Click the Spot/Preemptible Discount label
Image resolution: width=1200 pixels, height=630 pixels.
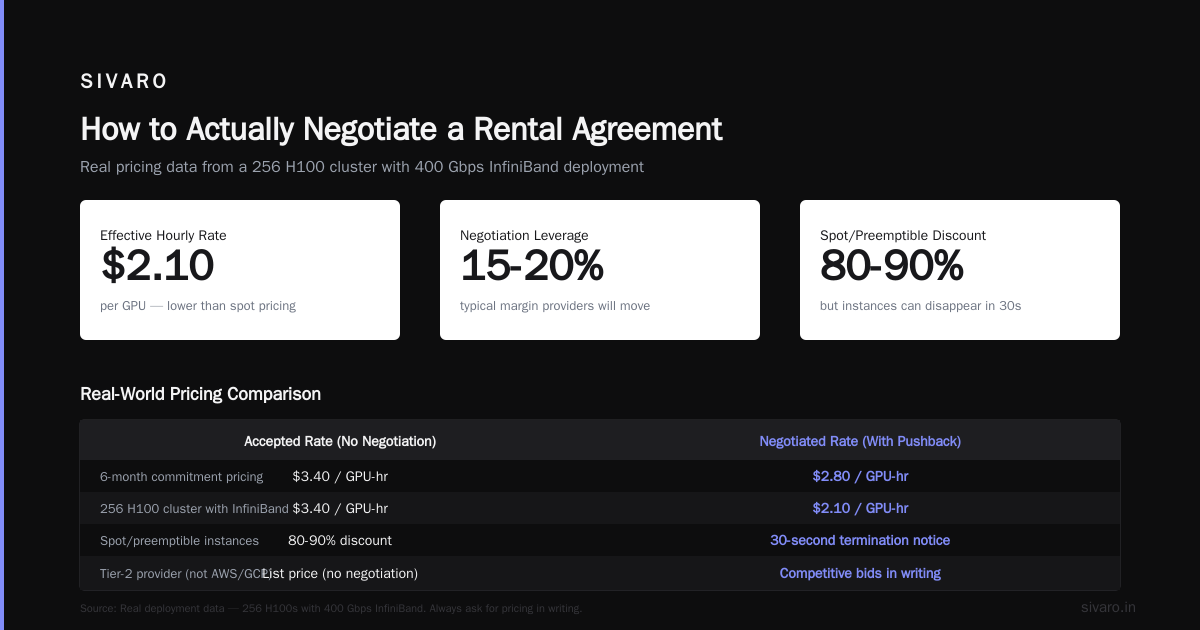click(903, 235)
